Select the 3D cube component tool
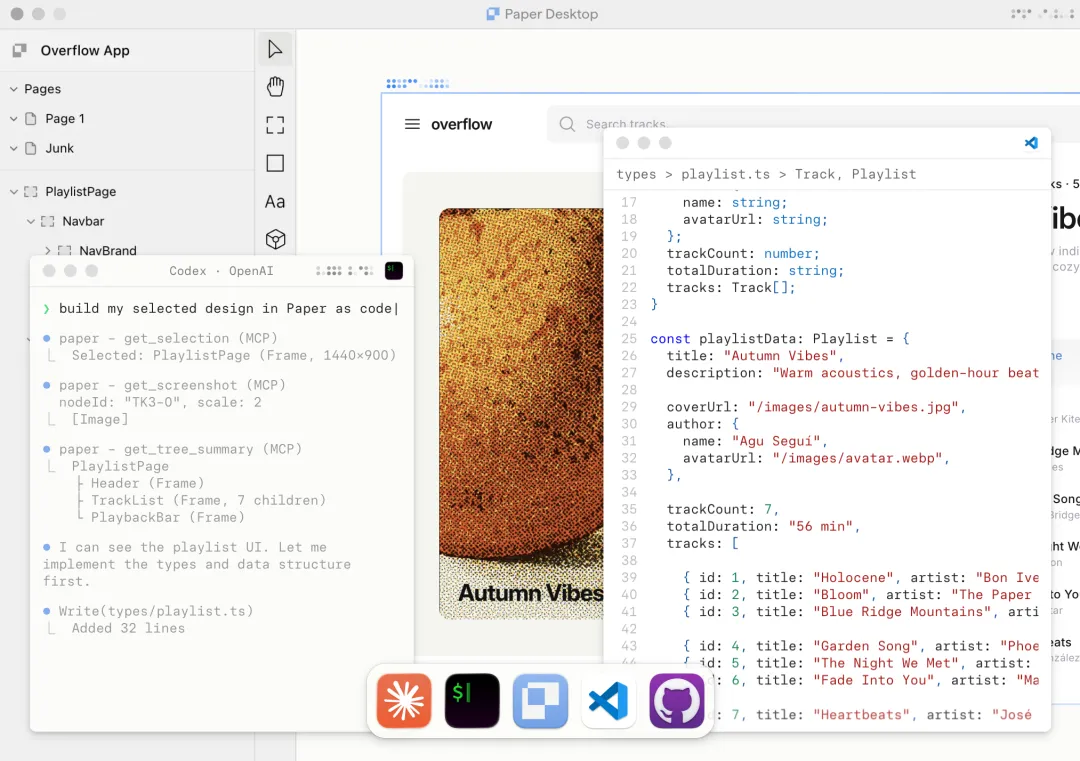This screenshot has width=1080, height=761. tap(275, 240)
